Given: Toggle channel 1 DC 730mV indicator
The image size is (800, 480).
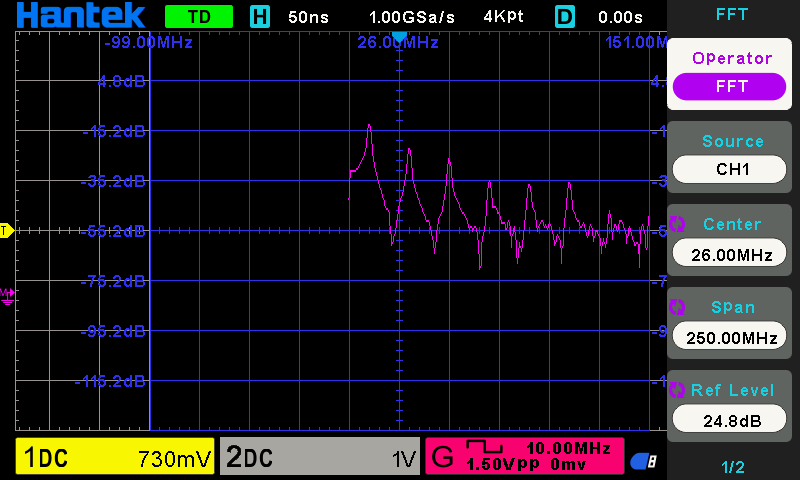Looking at the screenshot, I should click(115, 458).
